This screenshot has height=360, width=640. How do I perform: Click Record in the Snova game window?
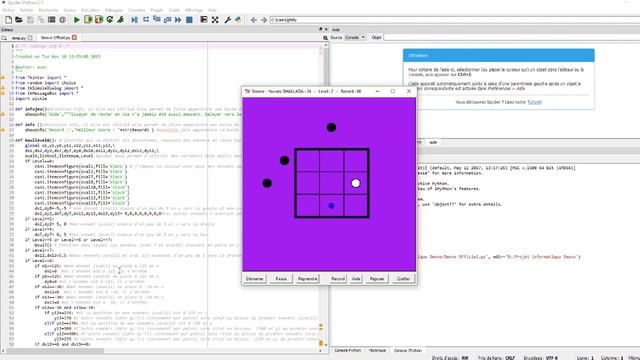(x=338, y=279)
